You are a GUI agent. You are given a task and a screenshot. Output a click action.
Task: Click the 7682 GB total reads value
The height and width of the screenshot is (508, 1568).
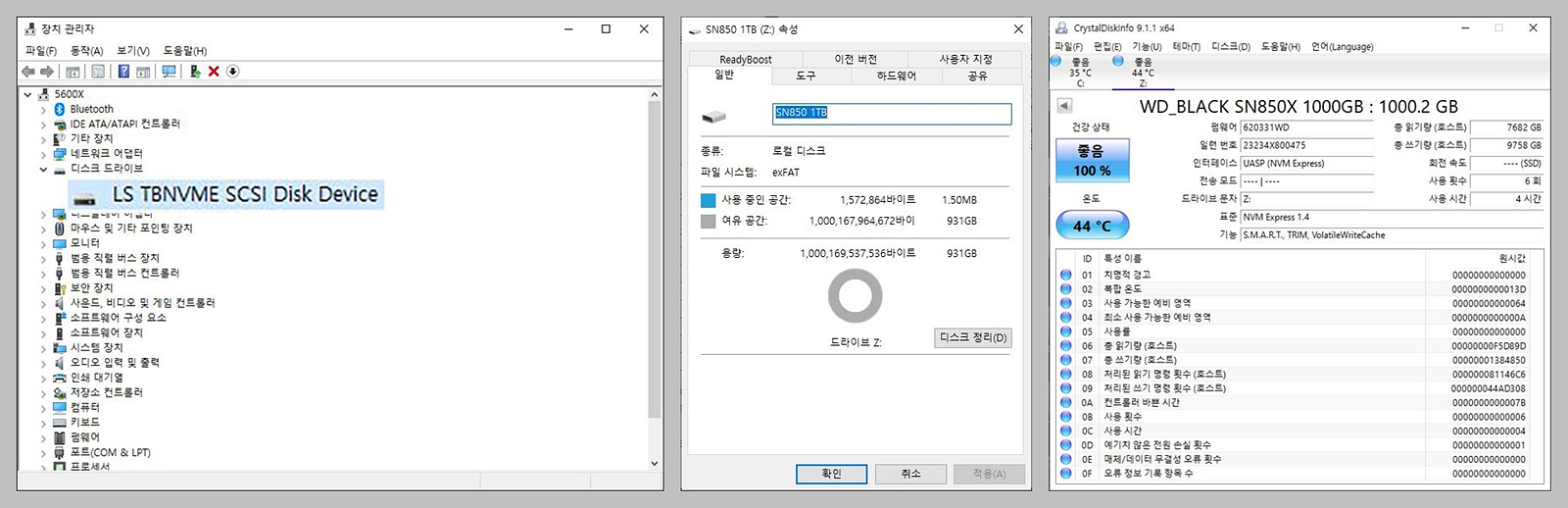pos(1507,127)
